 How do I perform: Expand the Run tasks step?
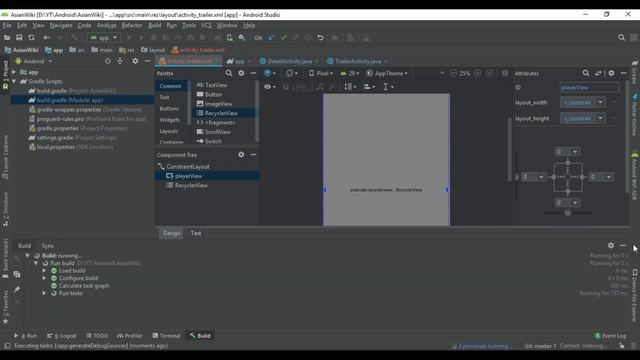point(44,293)
